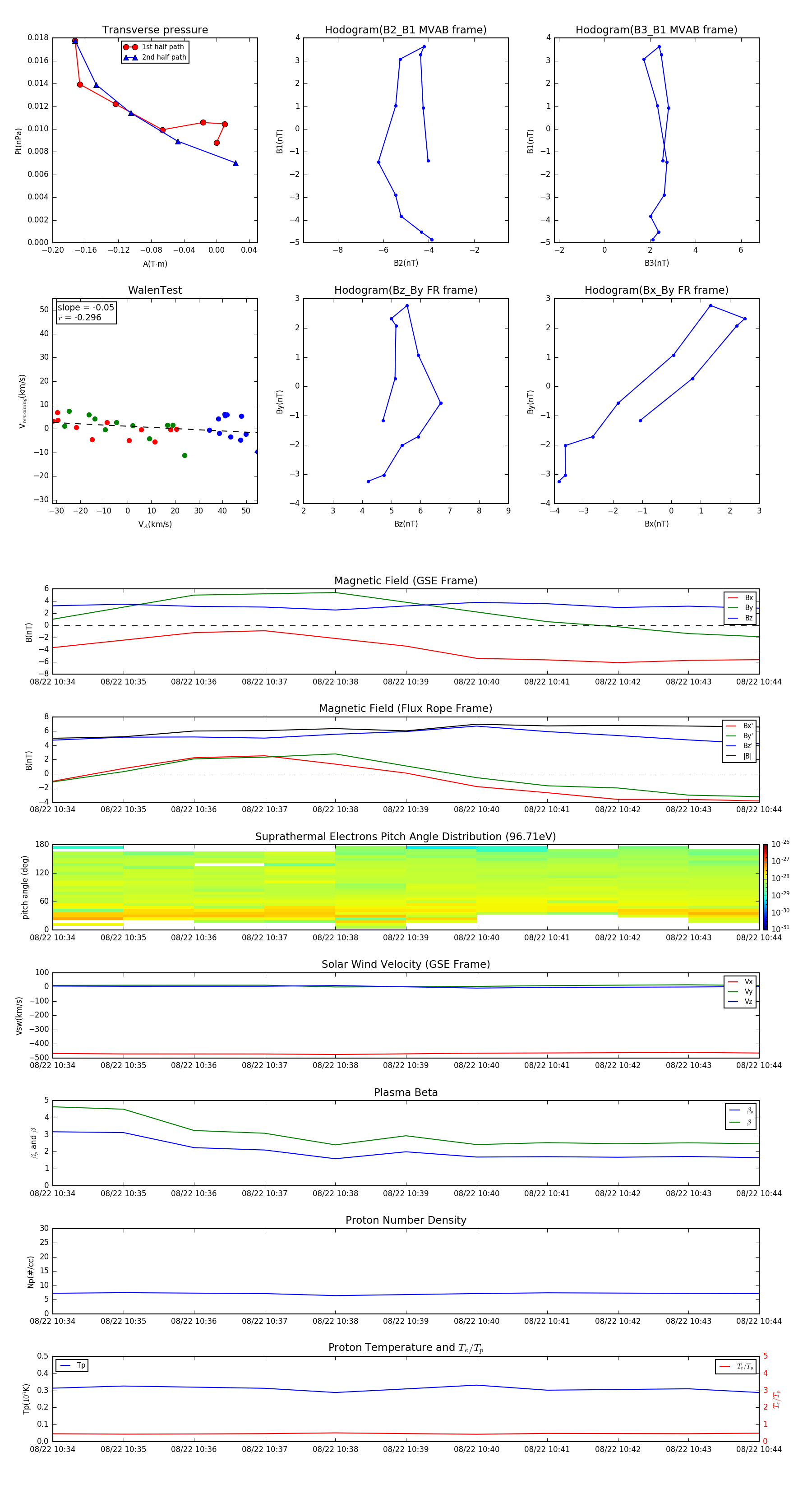The height and width of the screenshot is (1489, 812).
Task: Click the red Te/Tp right axis label
Action: (776, 1399)
